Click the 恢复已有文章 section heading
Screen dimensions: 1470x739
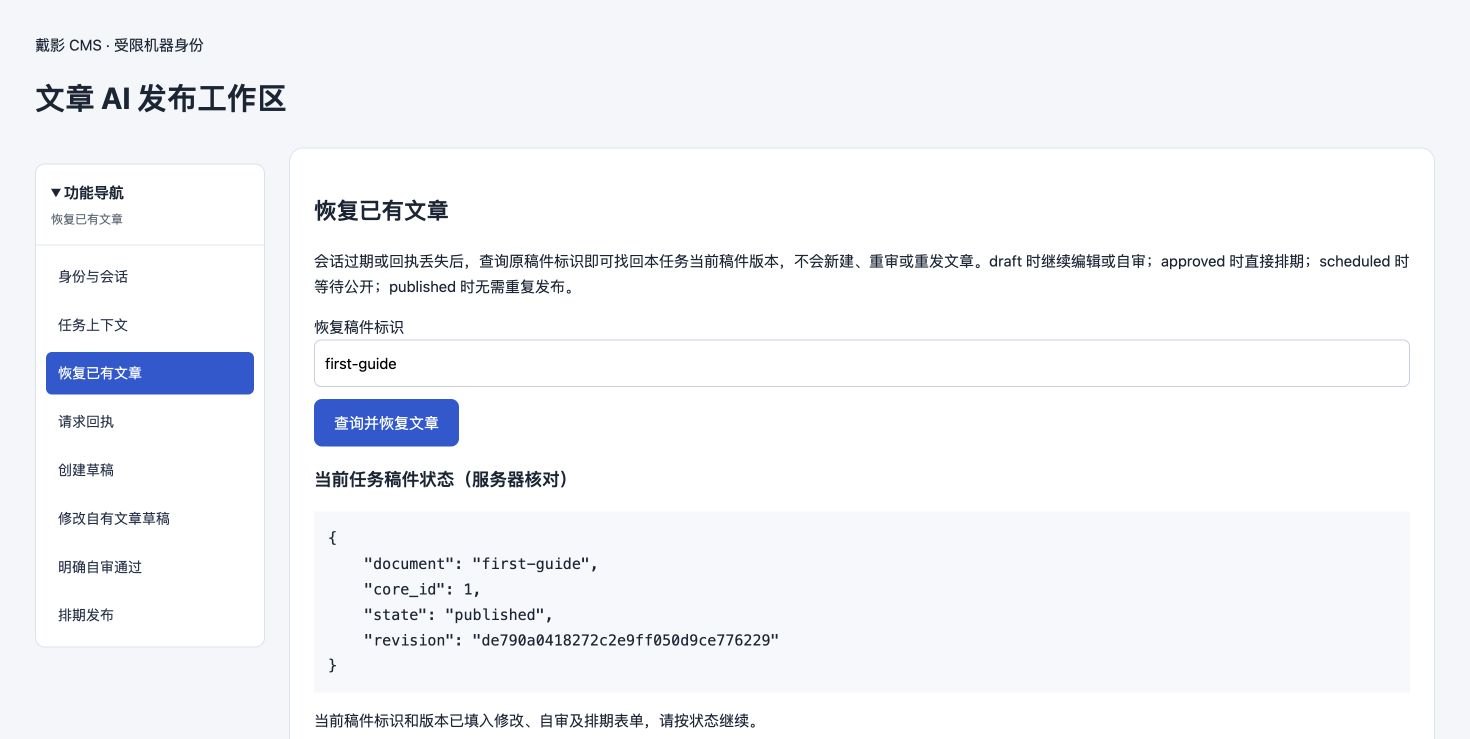(381, 211)
